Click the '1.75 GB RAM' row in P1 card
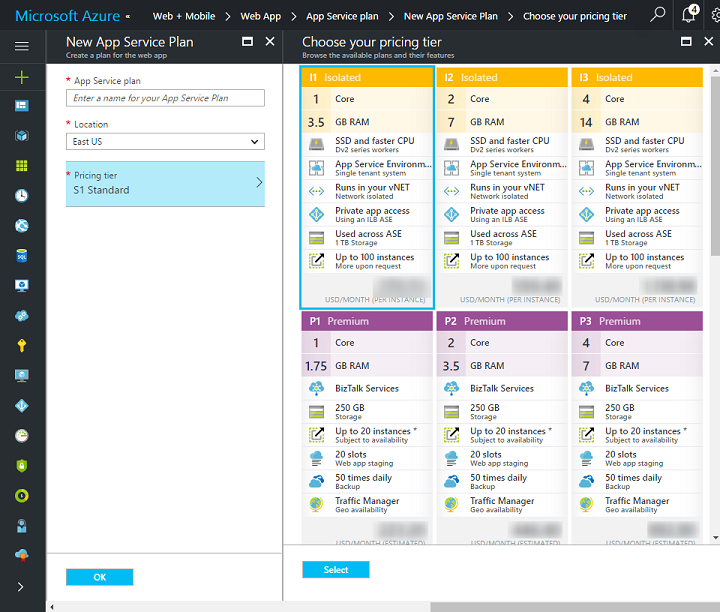 point(367,365)
